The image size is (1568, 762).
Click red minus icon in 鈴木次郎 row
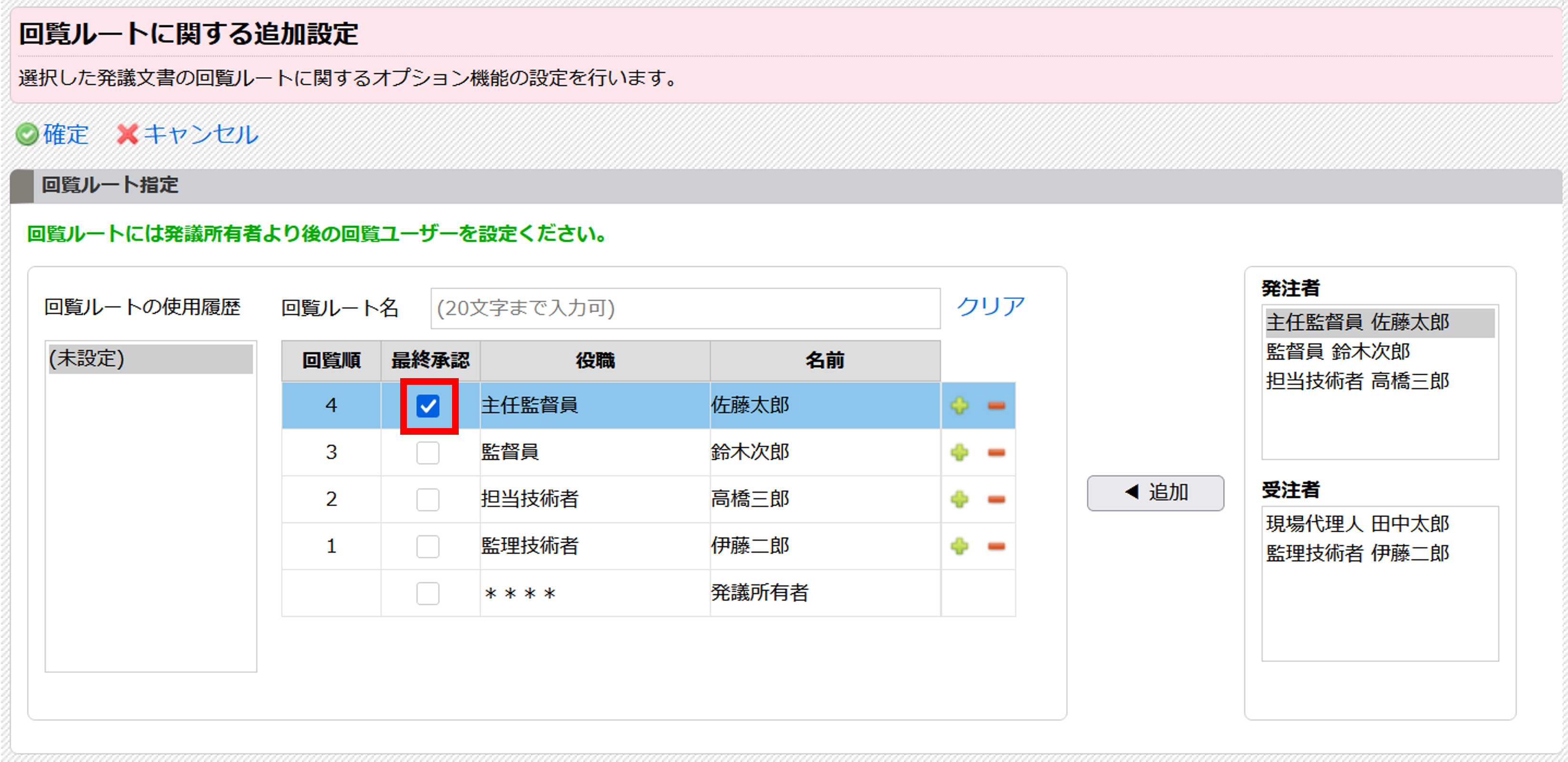996,452
